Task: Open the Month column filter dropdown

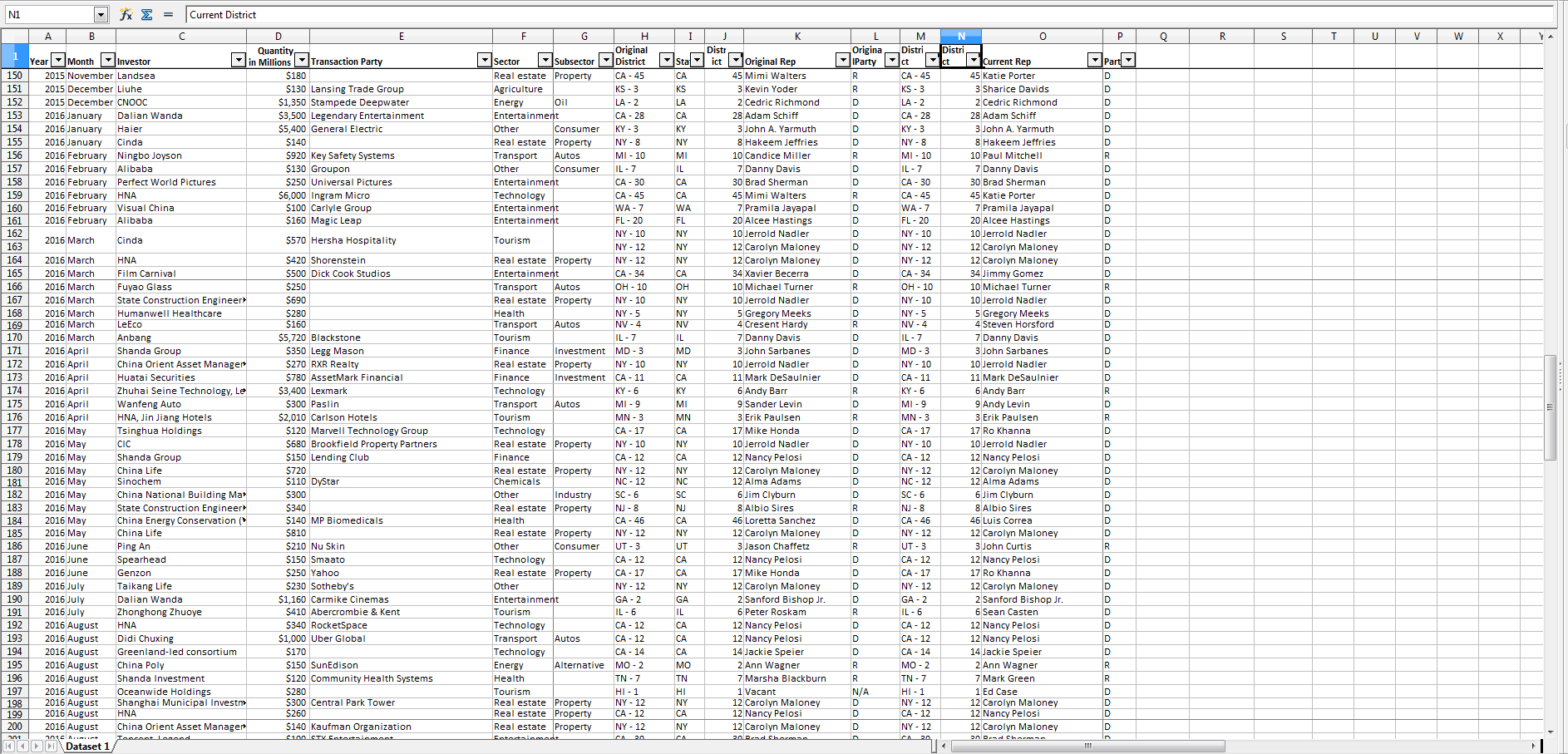Action: click(107, 60)
